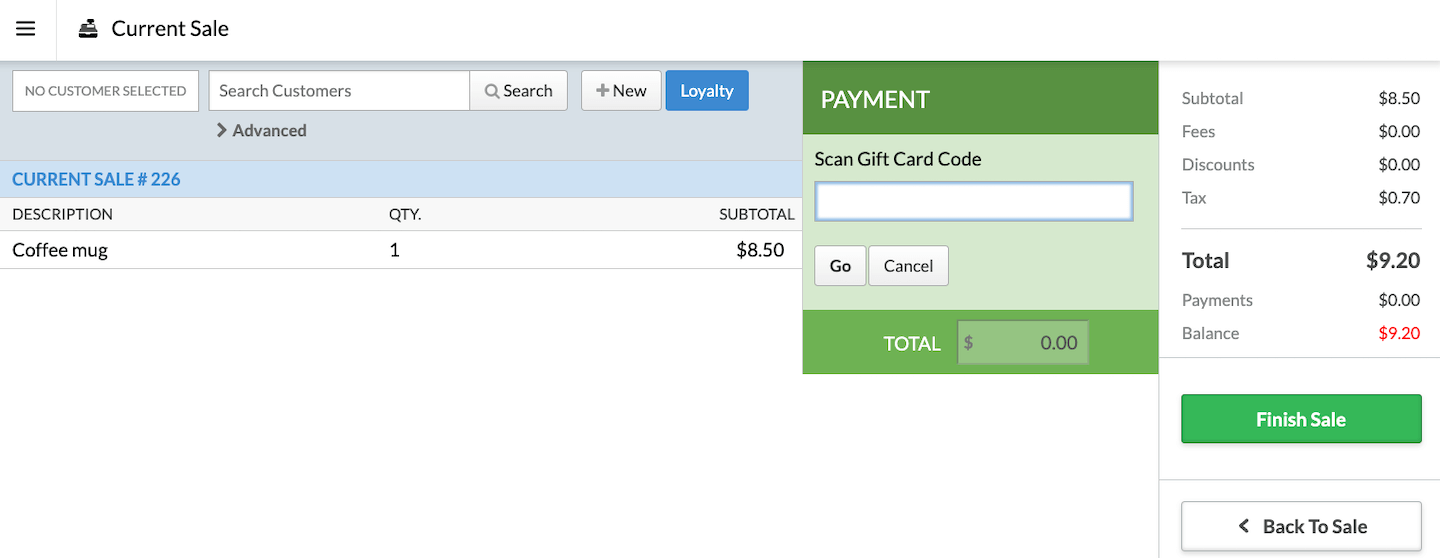Image resolution: width=1440 pixels, height=558 pixels.
Task: Click the Scan Gift Card Code field
Action: [x=973, y=201]
